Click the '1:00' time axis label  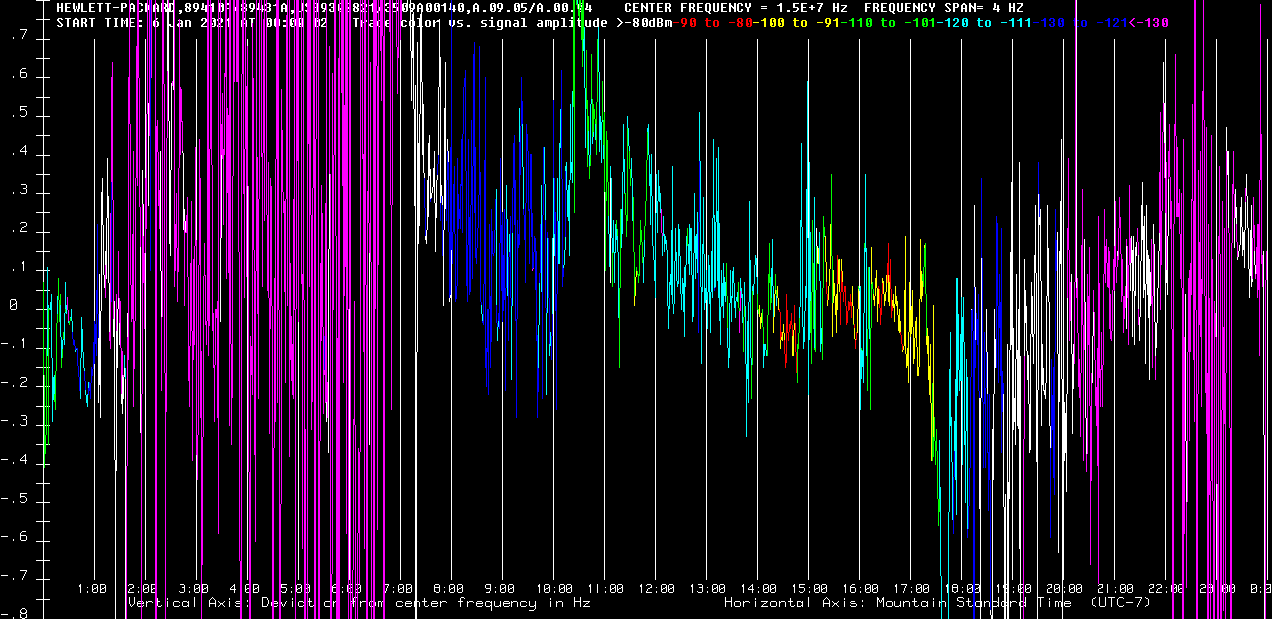tap(92, 589)
